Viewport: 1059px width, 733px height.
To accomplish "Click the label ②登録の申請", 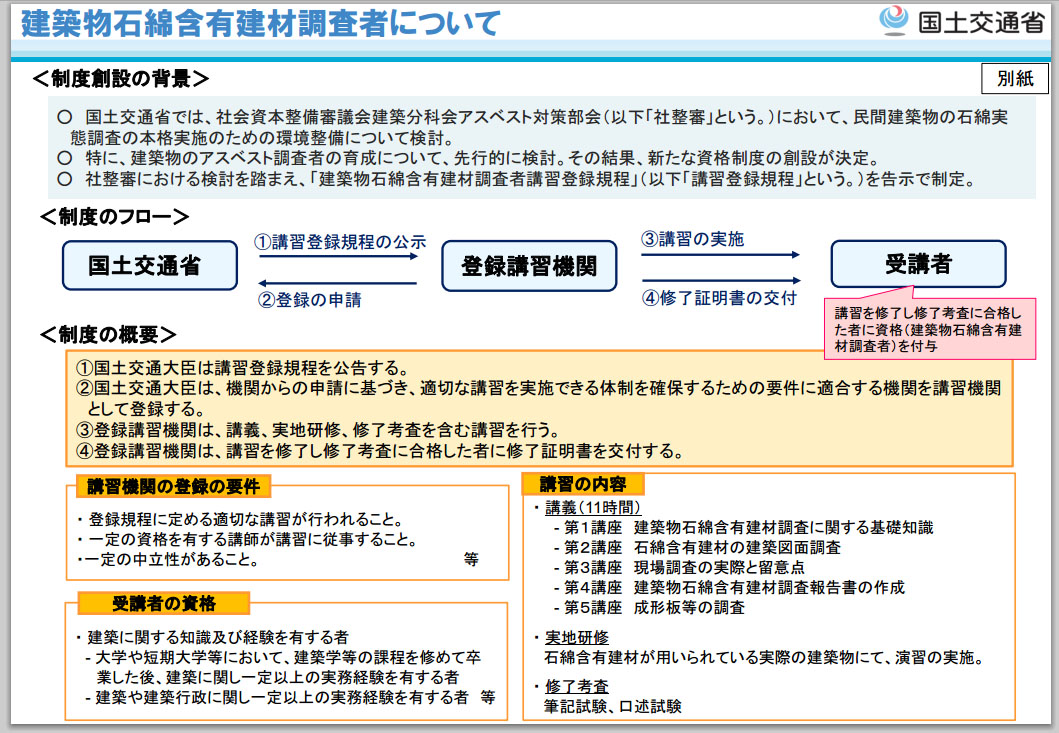I will [x=309, y=299].
